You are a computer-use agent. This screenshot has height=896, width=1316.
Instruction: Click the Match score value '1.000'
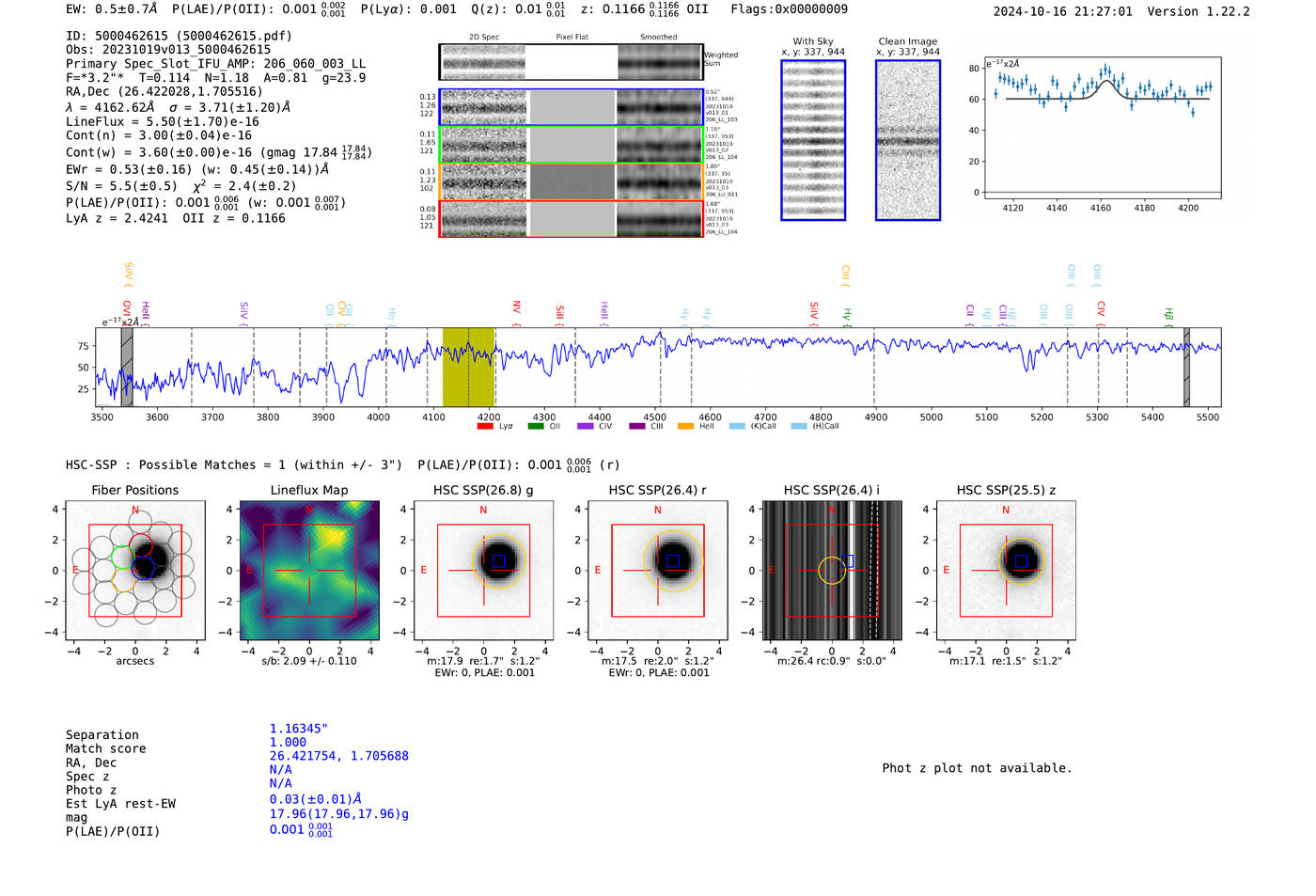tap(289, 743)
